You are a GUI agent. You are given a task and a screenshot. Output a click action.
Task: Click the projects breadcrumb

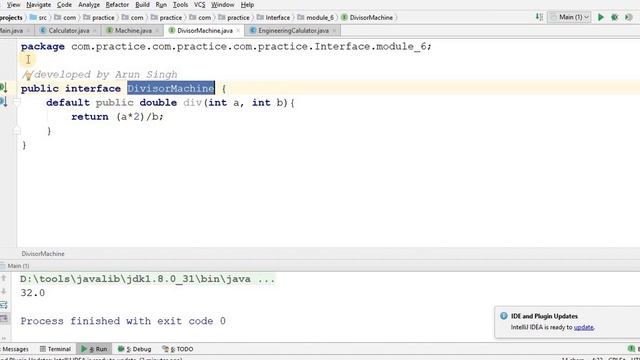[11, 18]
